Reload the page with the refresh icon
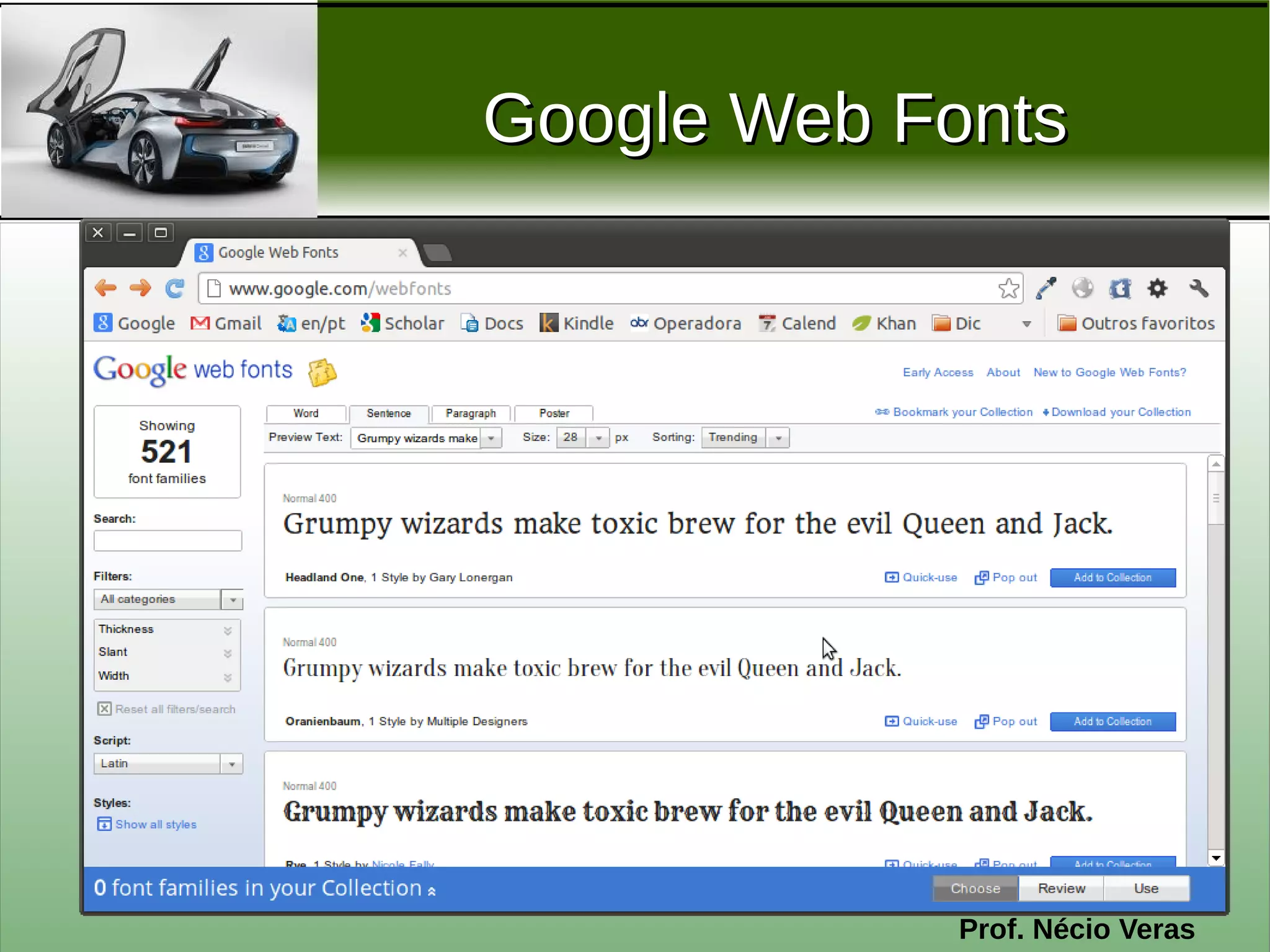Image resolution: width=1270 pixels, height=952 pixels. (175, 288)
